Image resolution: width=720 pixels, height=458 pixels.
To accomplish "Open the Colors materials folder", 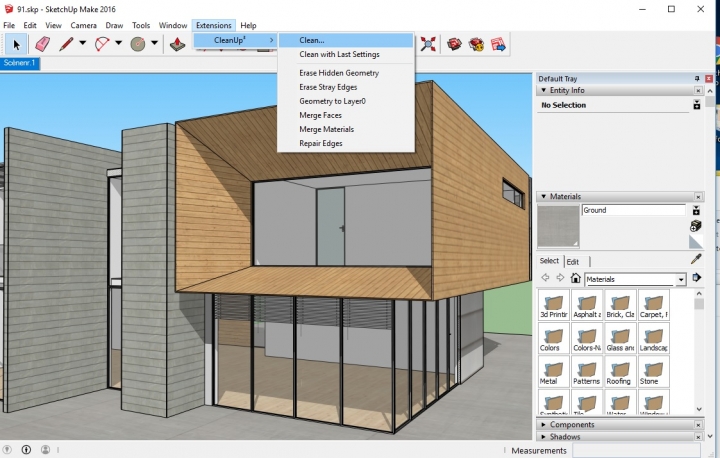I will 554,339.
